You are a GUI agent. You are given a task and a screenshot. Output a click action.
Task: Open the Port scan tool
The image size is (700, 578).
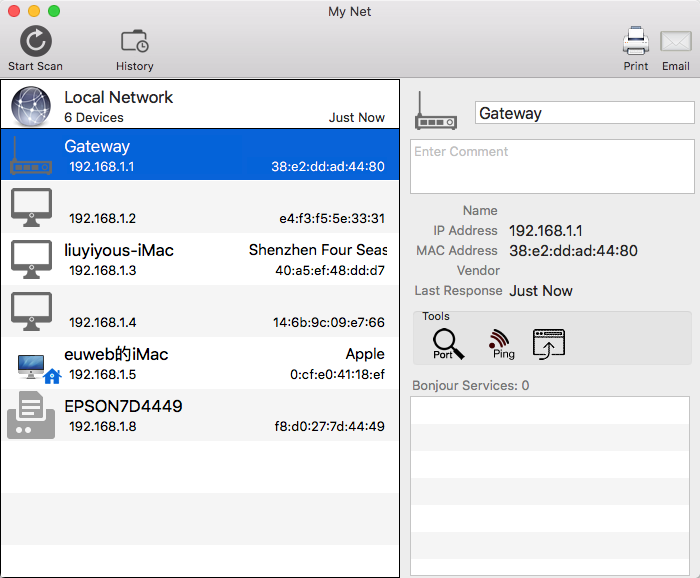coord(448,344)
